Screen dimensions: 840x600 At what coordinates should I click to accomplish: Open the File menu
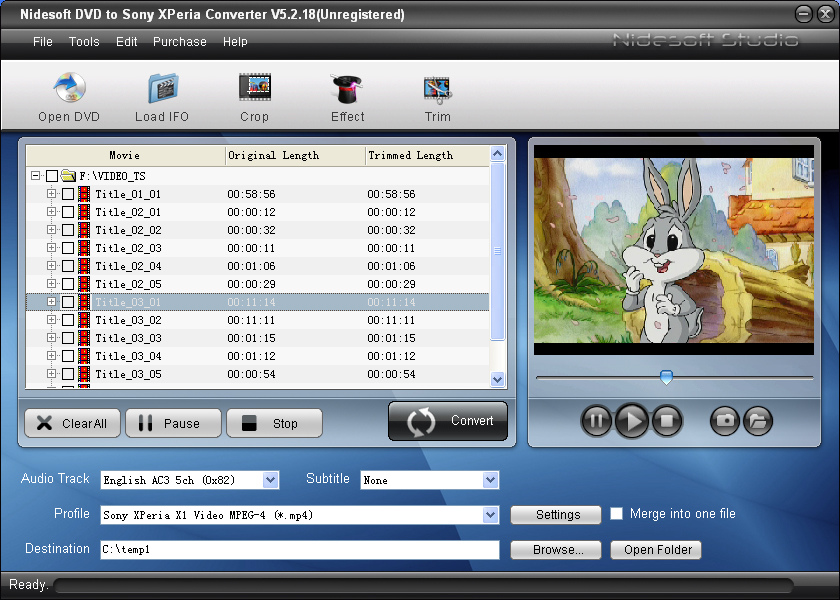pos(42,42)
